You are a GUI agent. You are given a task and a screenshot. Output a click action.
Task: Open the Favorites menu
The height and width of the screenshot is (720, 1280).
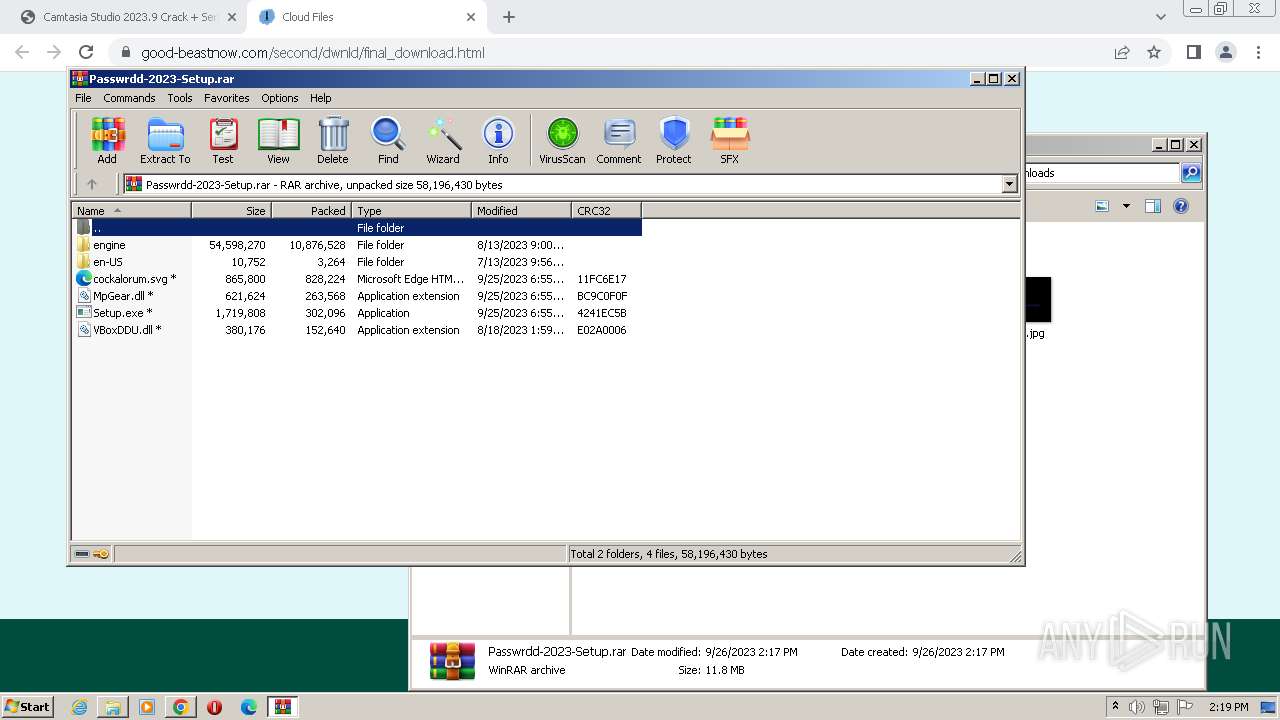227,98
